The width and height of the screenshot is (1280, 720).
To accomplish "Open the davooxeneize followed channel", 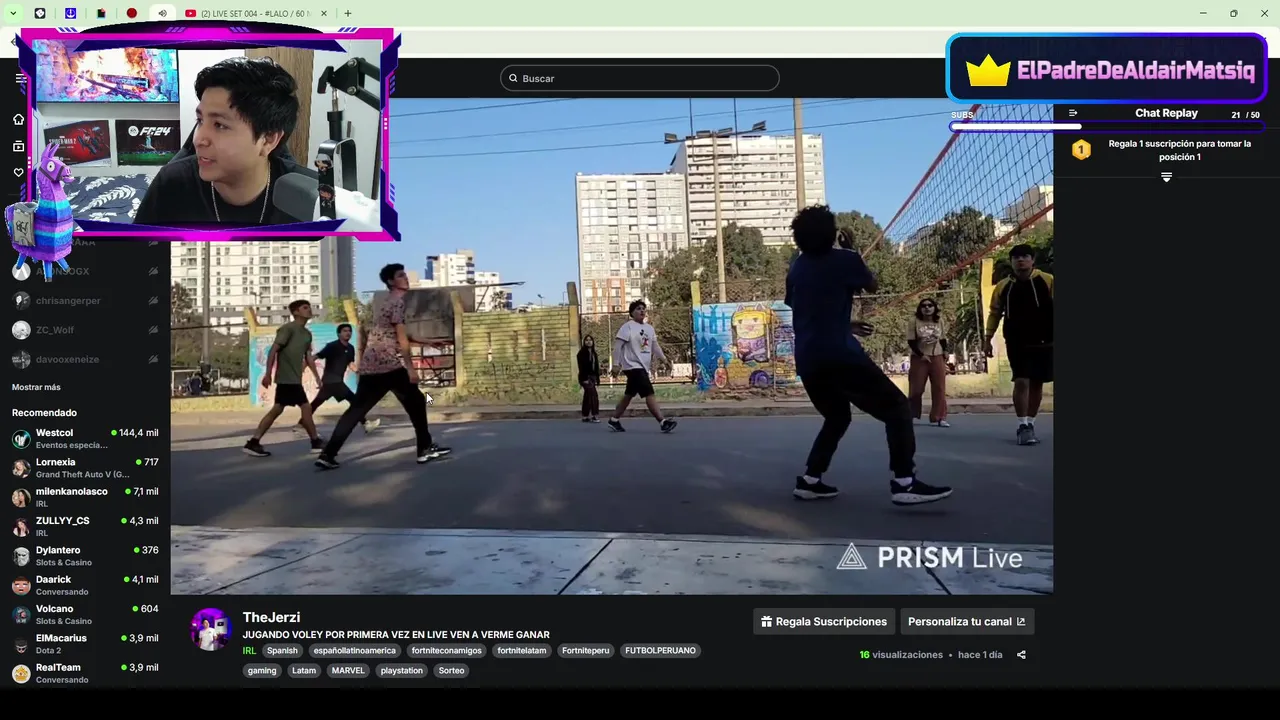I will pyautogui.click(x=85, y=359).
